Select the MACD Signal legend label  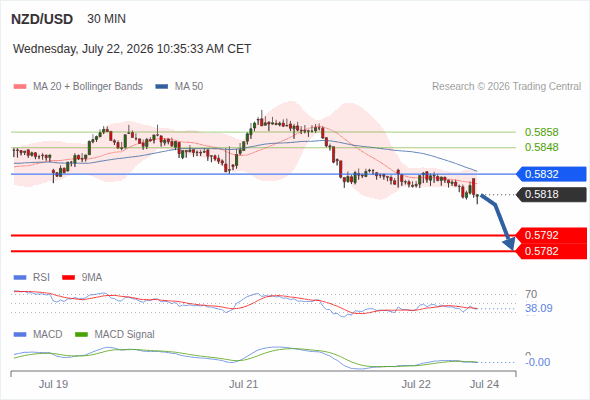125,334
